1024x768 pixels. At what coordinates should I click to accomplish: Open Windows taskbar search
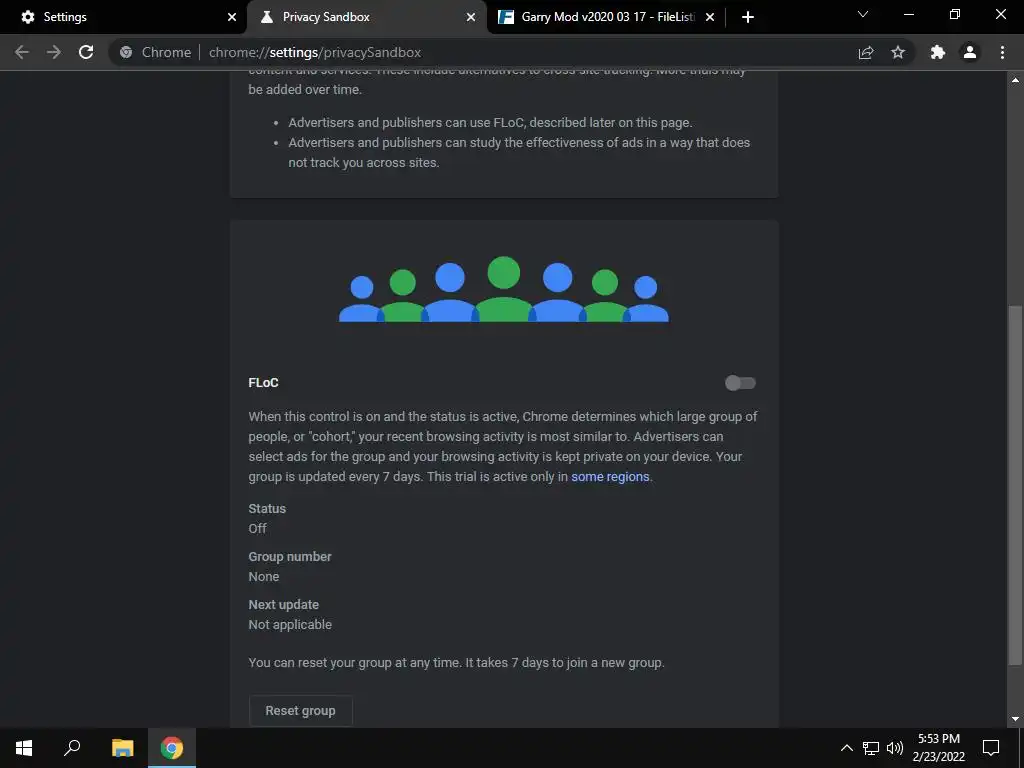[x=72, y=748]
